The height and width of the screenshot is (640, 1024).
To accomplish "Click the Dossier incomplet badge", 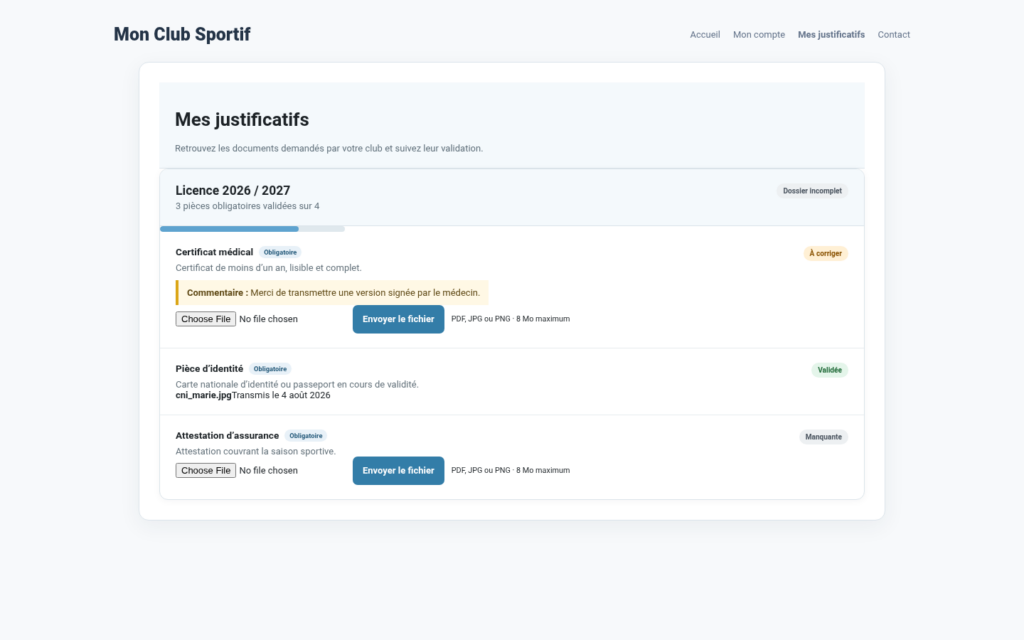I will click(x=812, y=191).
